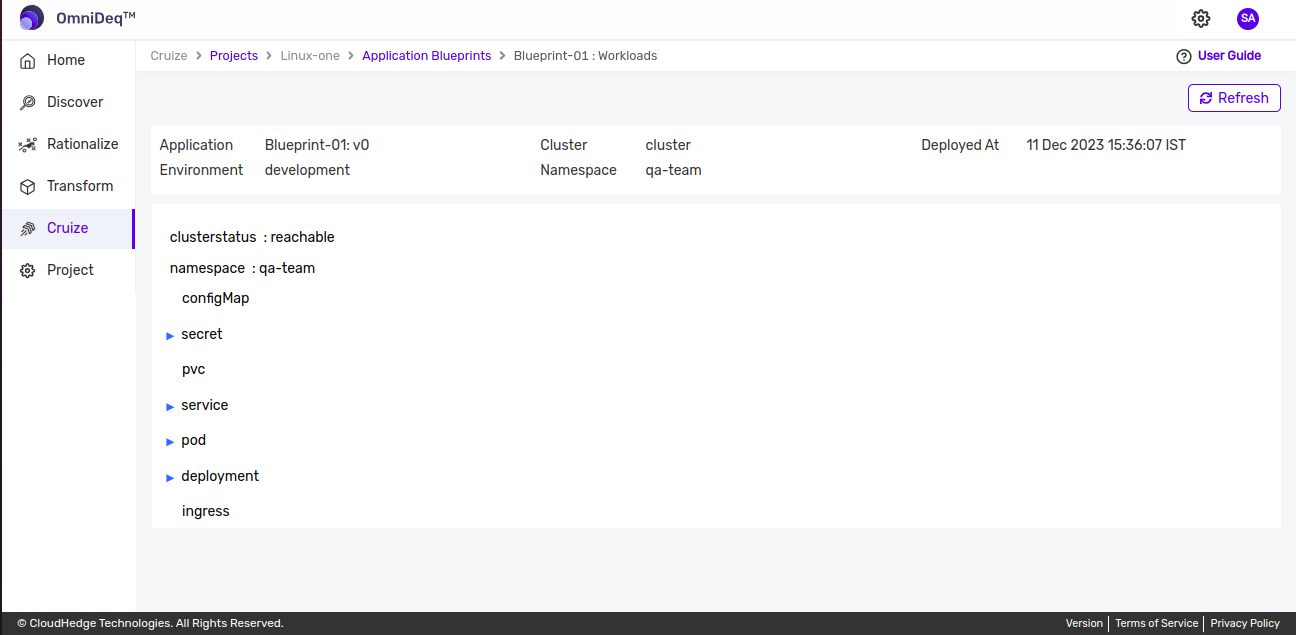Click the User Guide help icon
The width and height of the screenshot is (1296, 635).
pyautogui.click(x=1184, y=56)
